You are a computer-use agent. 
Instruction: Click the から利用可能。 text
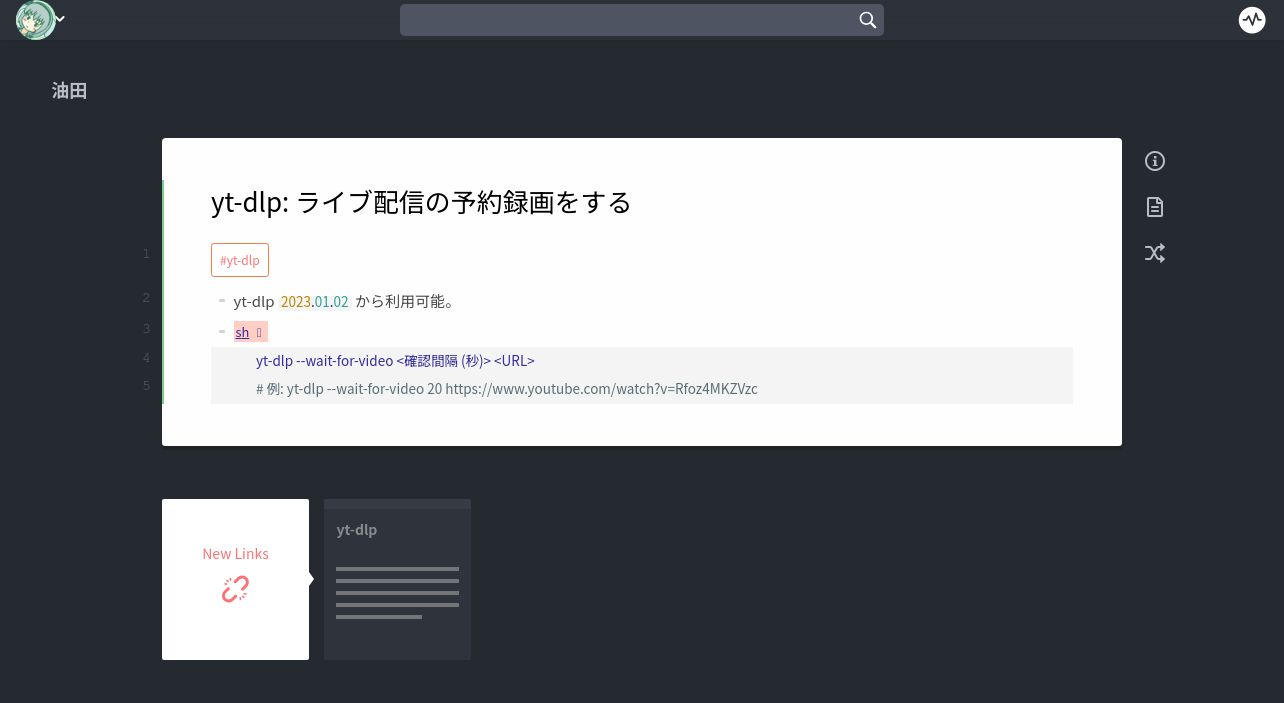pyautogui.click(x=405, y=301)
